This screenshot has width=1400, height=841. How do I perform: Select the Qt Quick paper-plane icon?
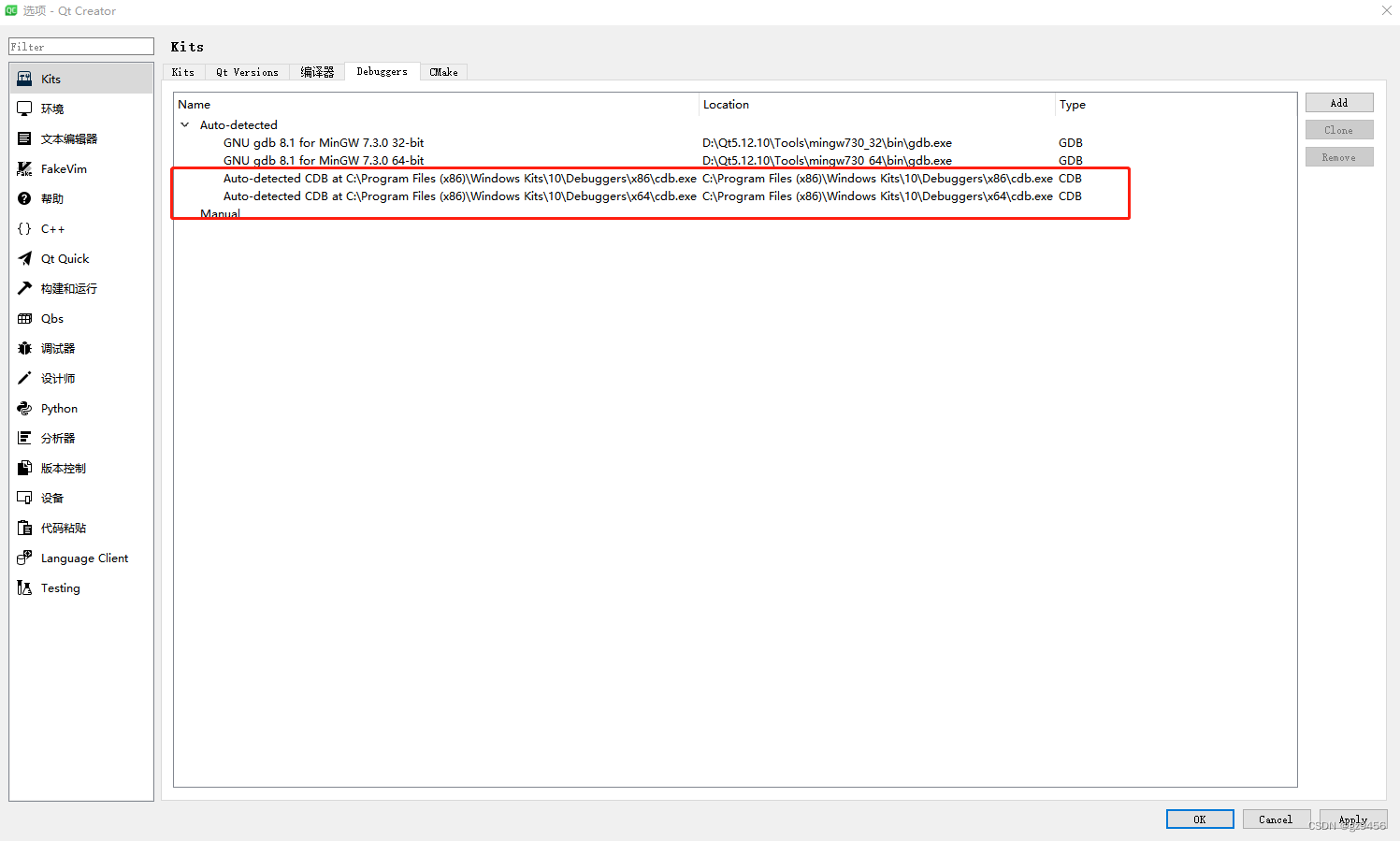click(24, 258)
